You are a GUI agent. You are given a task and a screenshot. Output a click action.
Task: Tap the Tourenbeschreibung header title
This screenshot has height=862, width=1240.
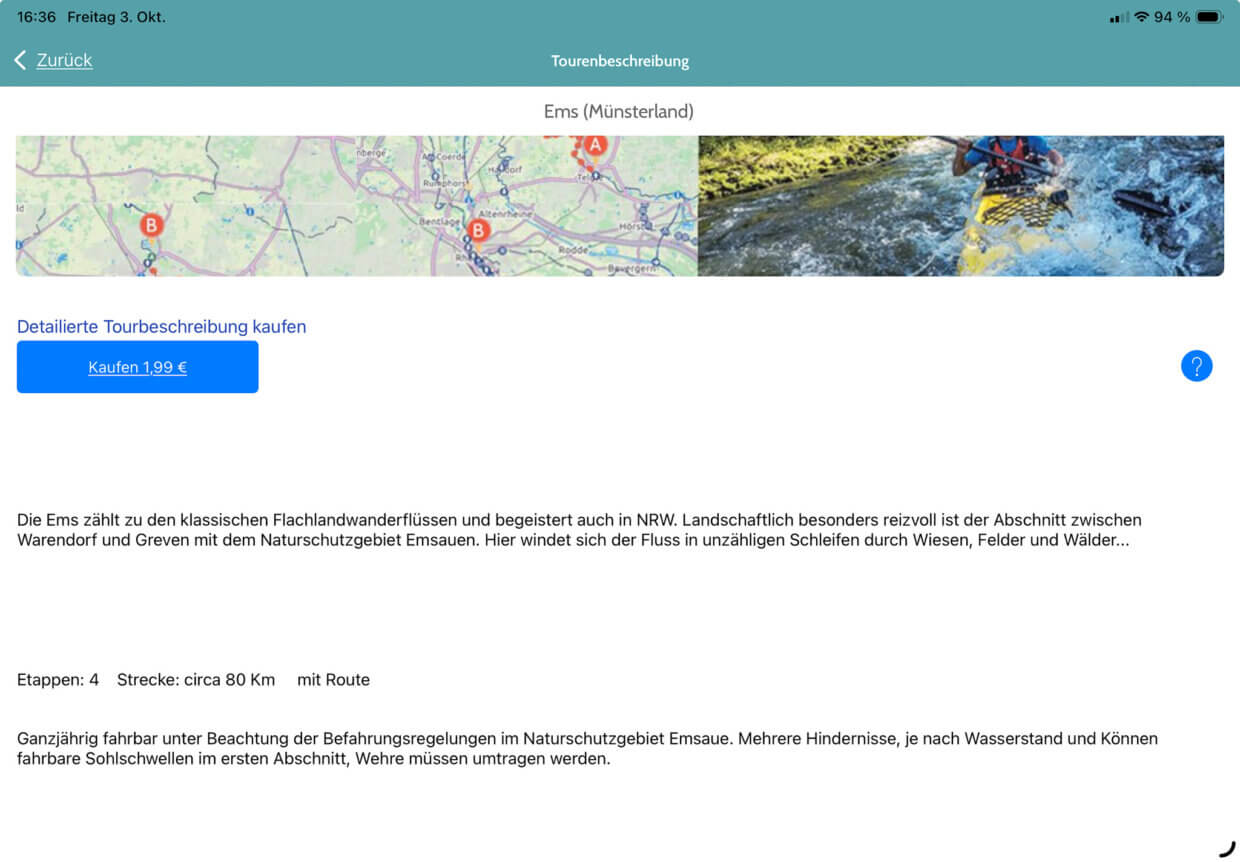(620, 61)
